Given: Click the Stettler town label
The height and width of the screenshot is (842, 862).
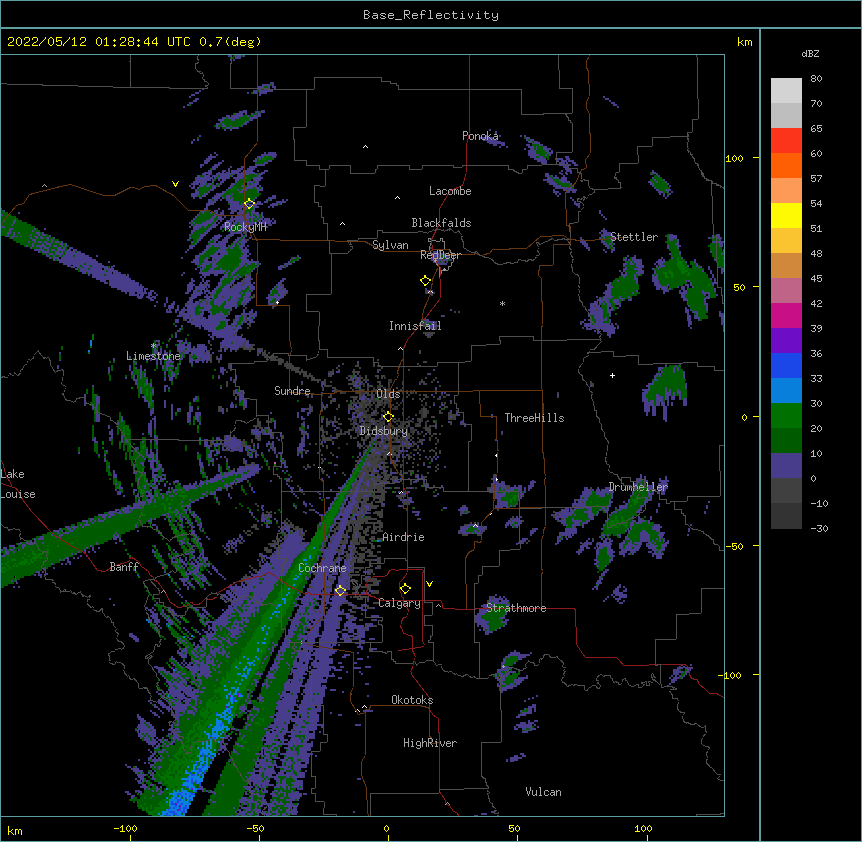Looking at the screenshot, I should (634, 237).
